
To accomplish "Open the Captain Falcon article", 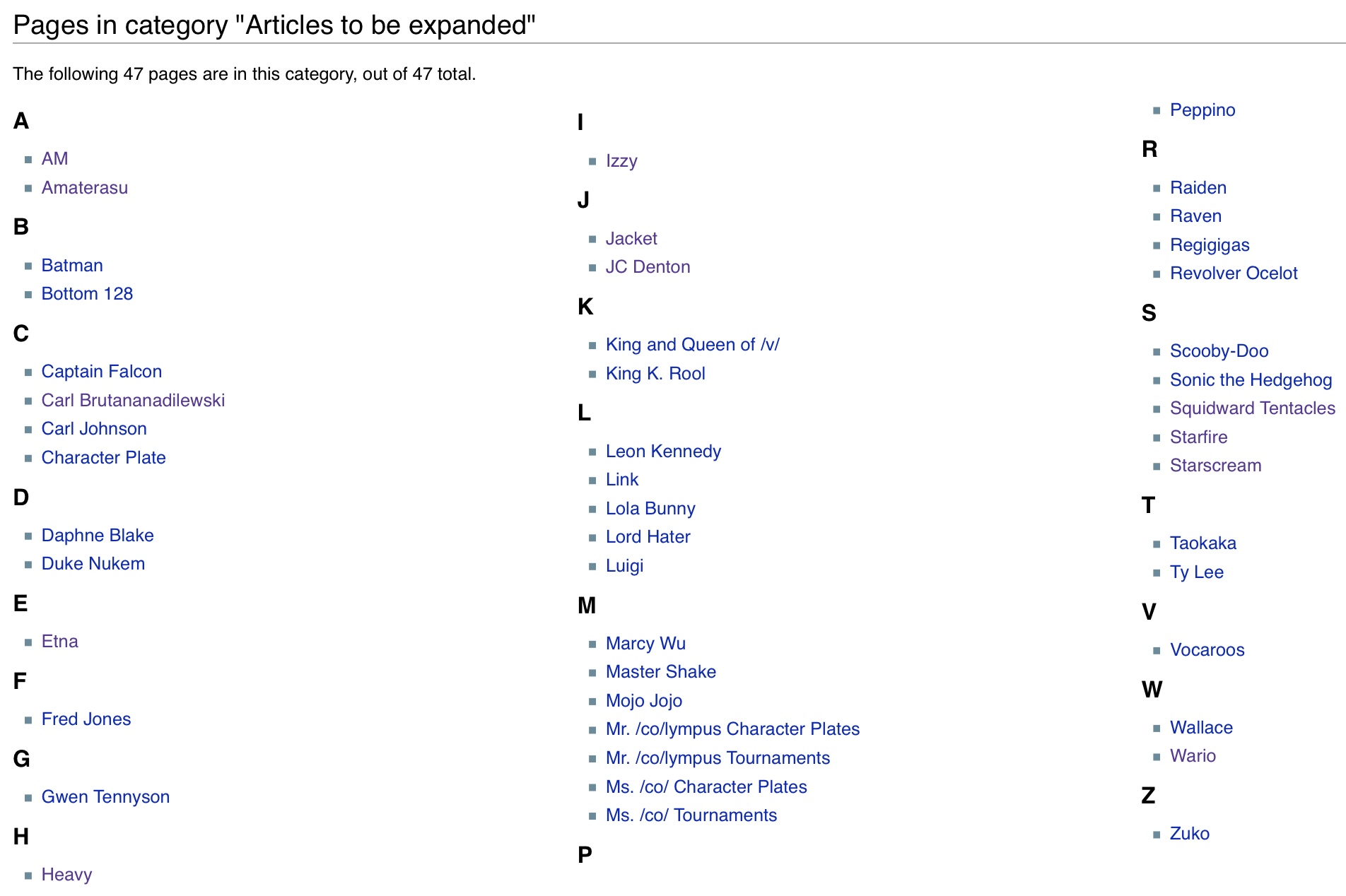I will [x=101, y=372].
